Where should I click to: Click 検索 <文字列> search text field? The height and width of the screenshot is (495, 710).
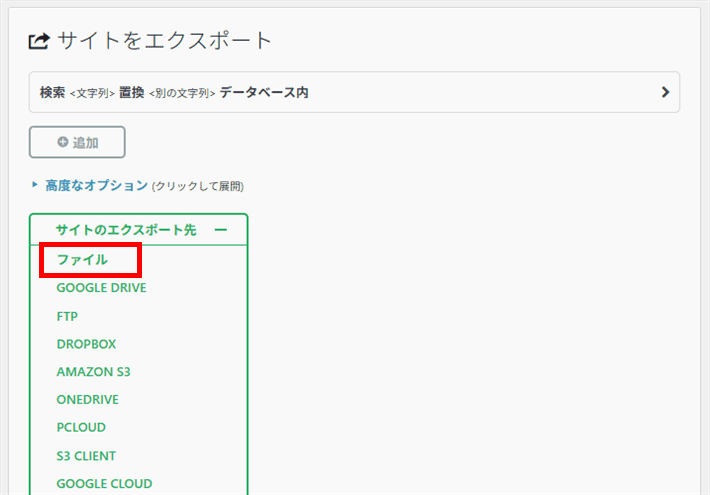tap(77, 92)
